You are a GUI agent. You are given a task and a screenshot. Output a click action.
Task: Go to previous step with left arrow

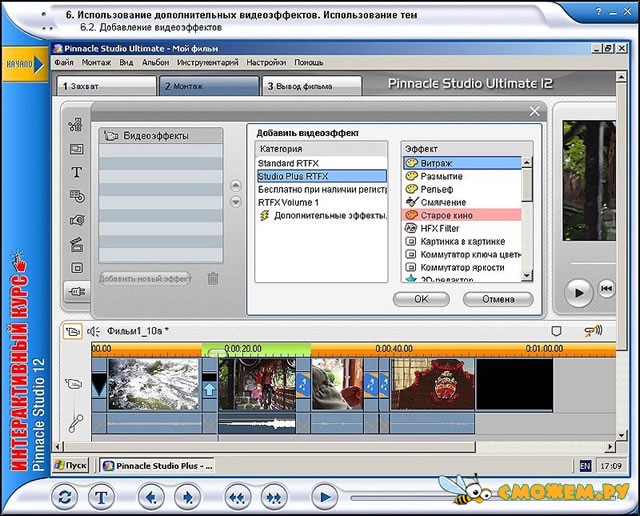[x=151, y=497]
